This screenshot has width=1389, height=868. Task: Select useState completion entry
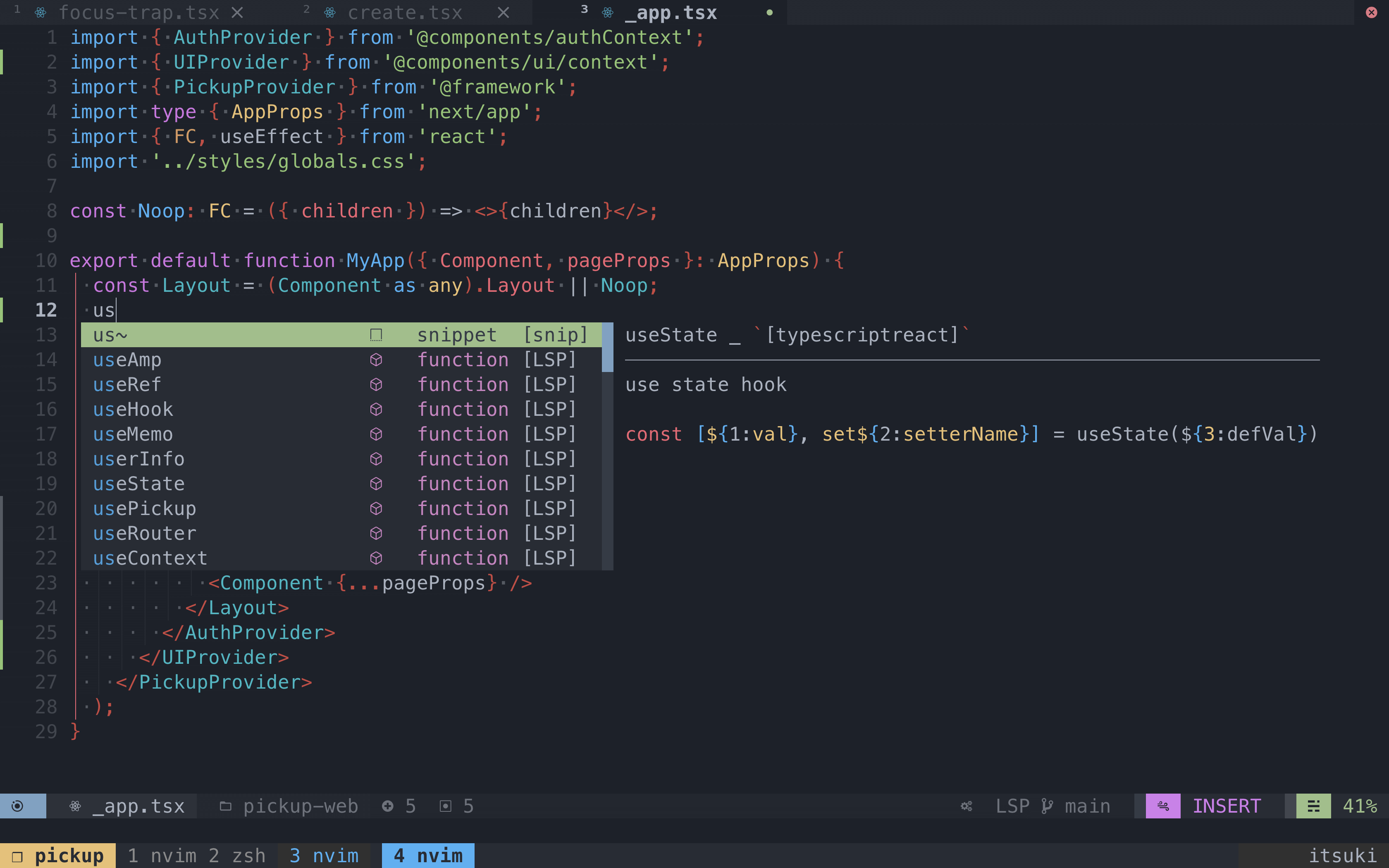tap(341, 483)
